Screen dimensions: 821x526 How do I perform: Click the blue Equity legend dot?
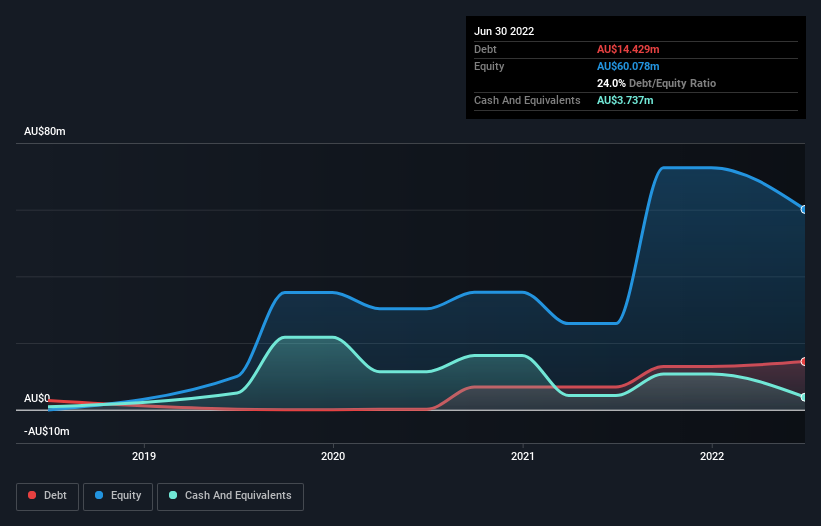pyautogui.click(x=99, y=495)
